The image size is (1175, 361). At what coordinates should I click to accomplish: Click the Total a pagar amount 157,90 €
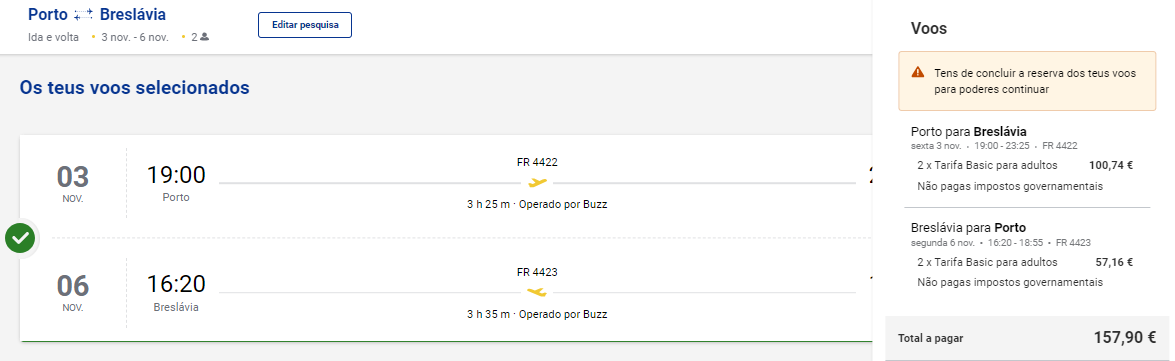click(1125, 338)
